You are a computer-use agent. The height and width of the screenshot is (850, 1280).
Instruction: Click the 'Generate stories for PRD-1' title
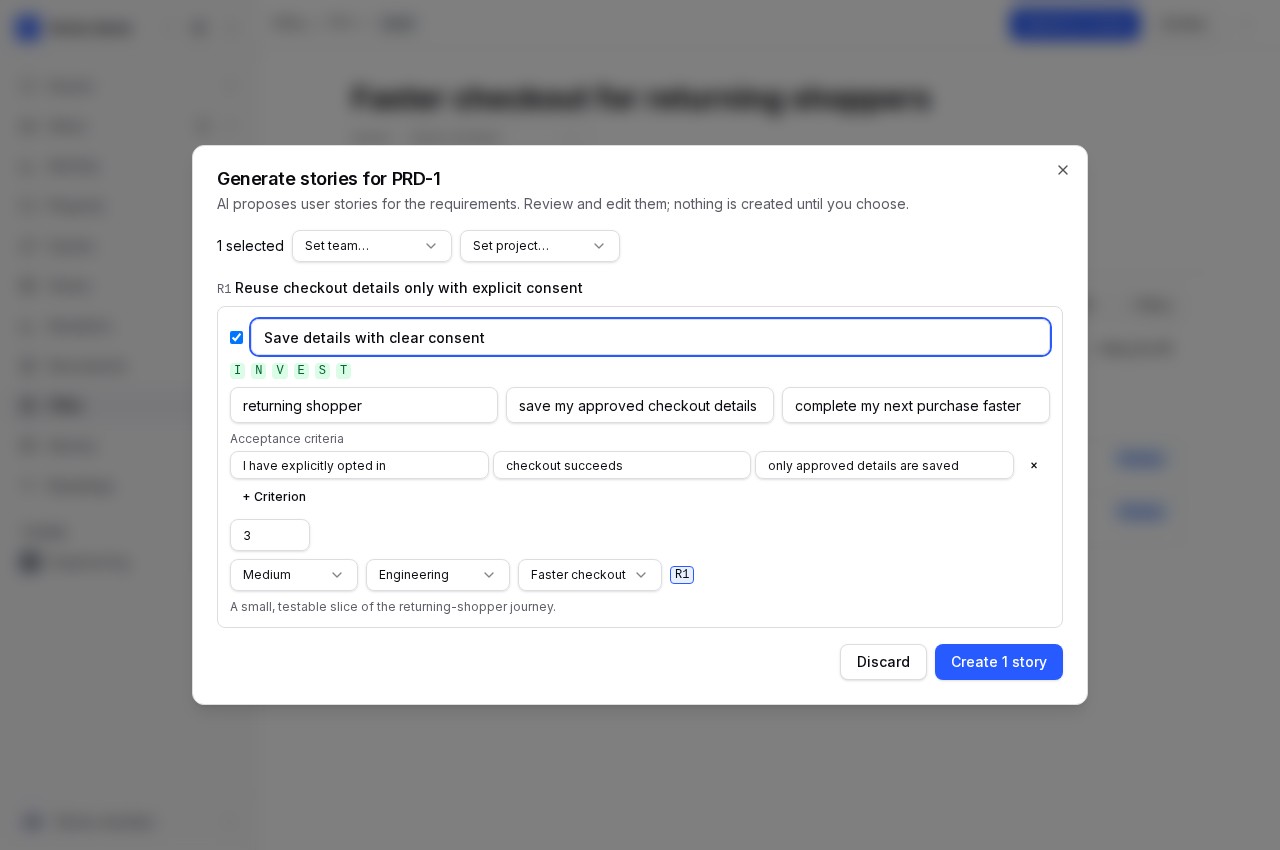[329, 179]
